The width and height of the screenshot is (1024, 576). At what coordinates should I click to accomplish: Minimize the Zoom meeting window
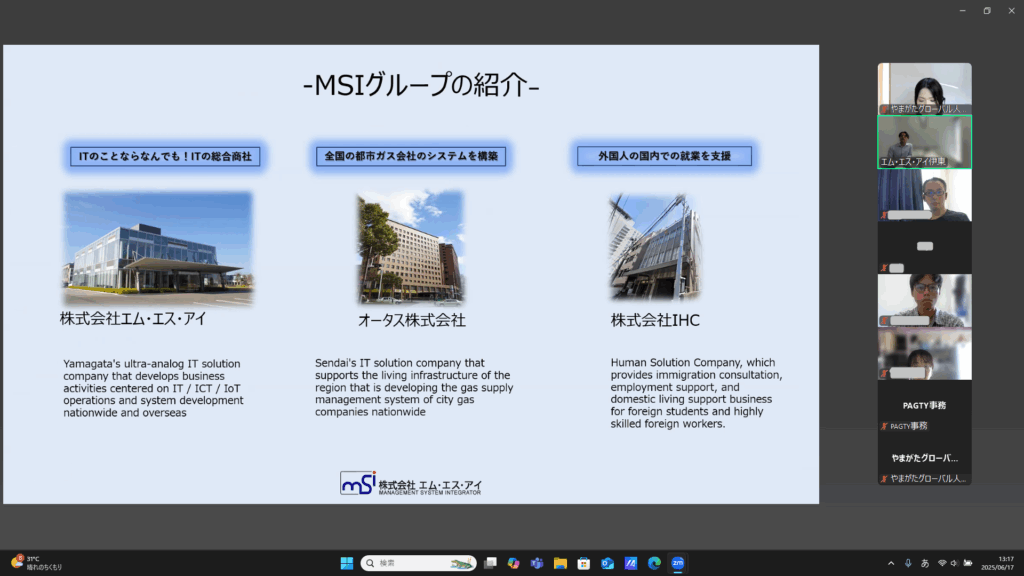click(962, 10)
